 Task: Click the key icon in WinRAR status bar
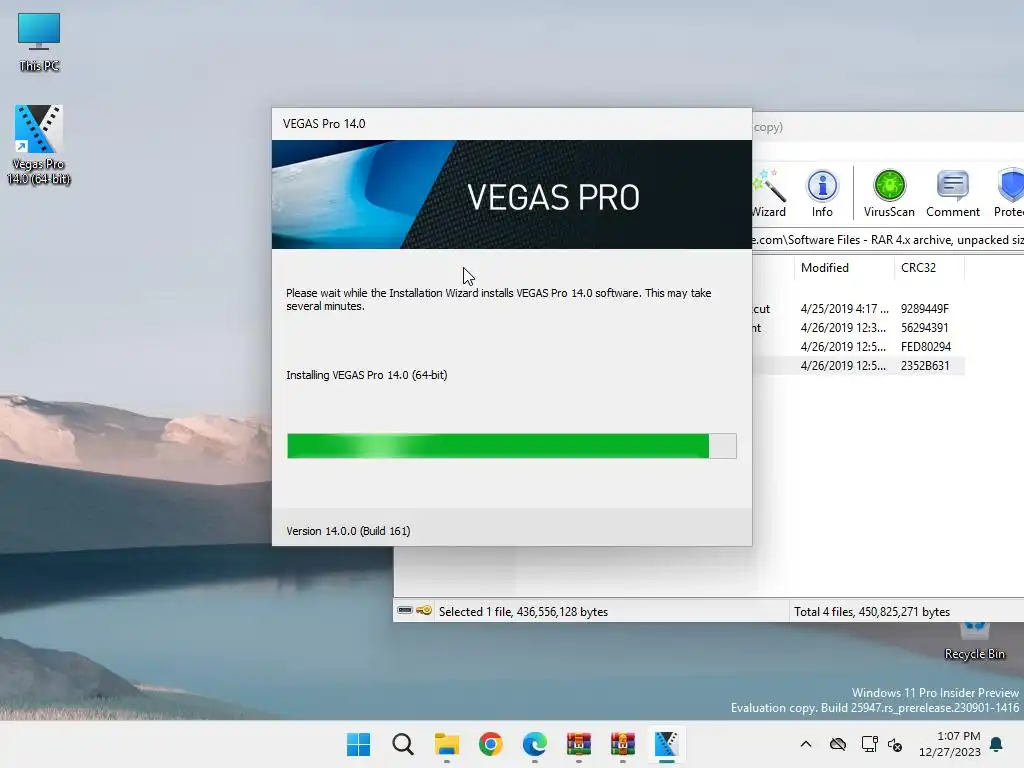coord(424,611)
